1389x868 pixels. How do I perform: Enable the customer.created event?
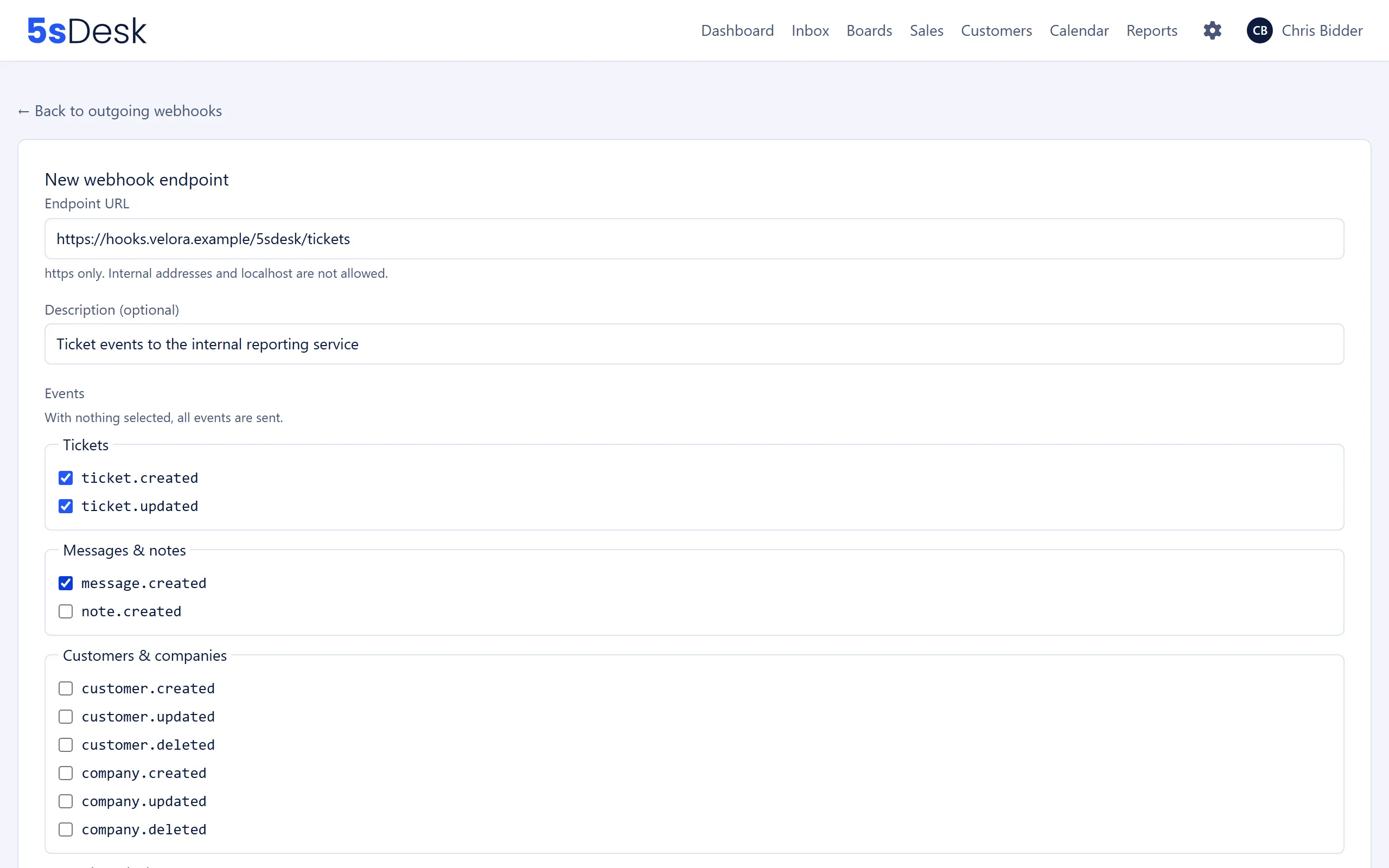tap(66, 688)
